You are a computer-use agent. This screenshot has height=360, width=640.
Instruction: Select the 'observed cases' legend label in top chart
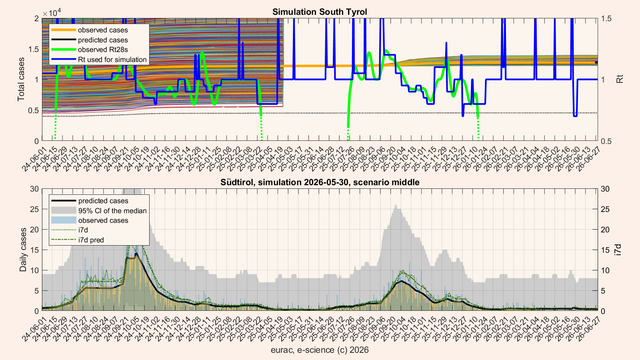click(x=102, y=30)
